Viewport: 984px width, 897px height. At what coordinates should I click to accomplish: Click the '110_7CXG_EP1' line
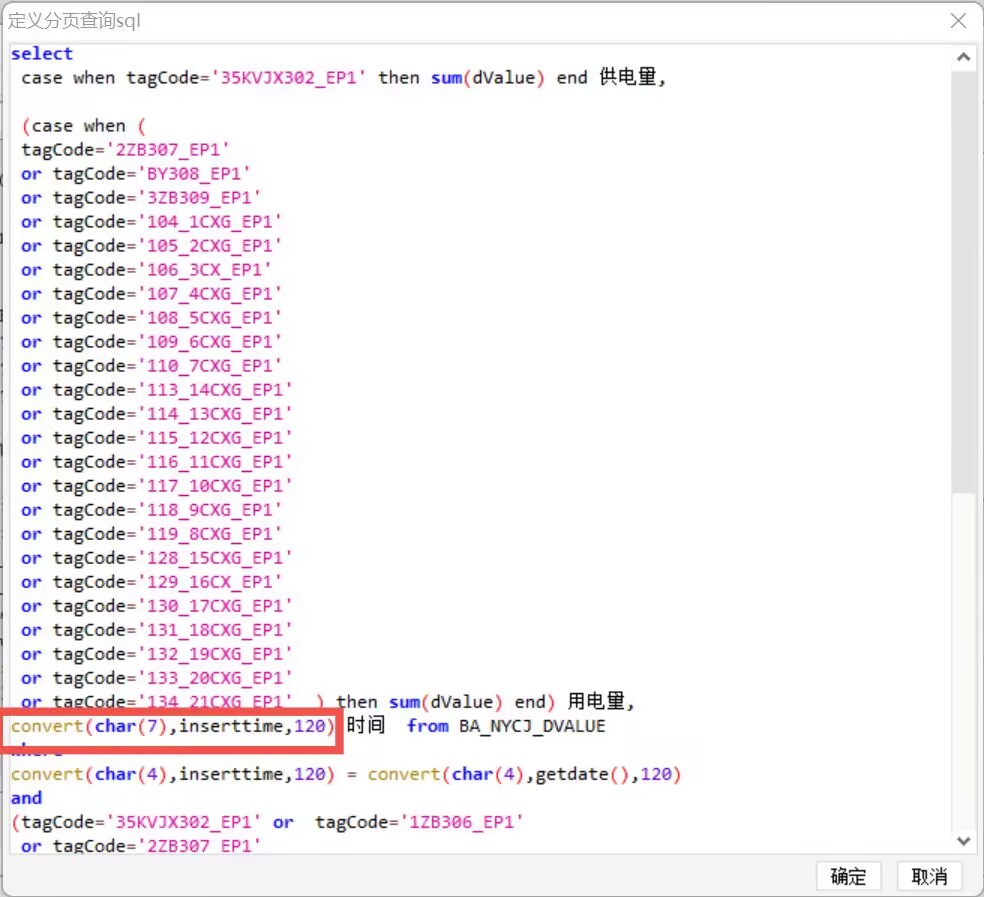(151, 366)
